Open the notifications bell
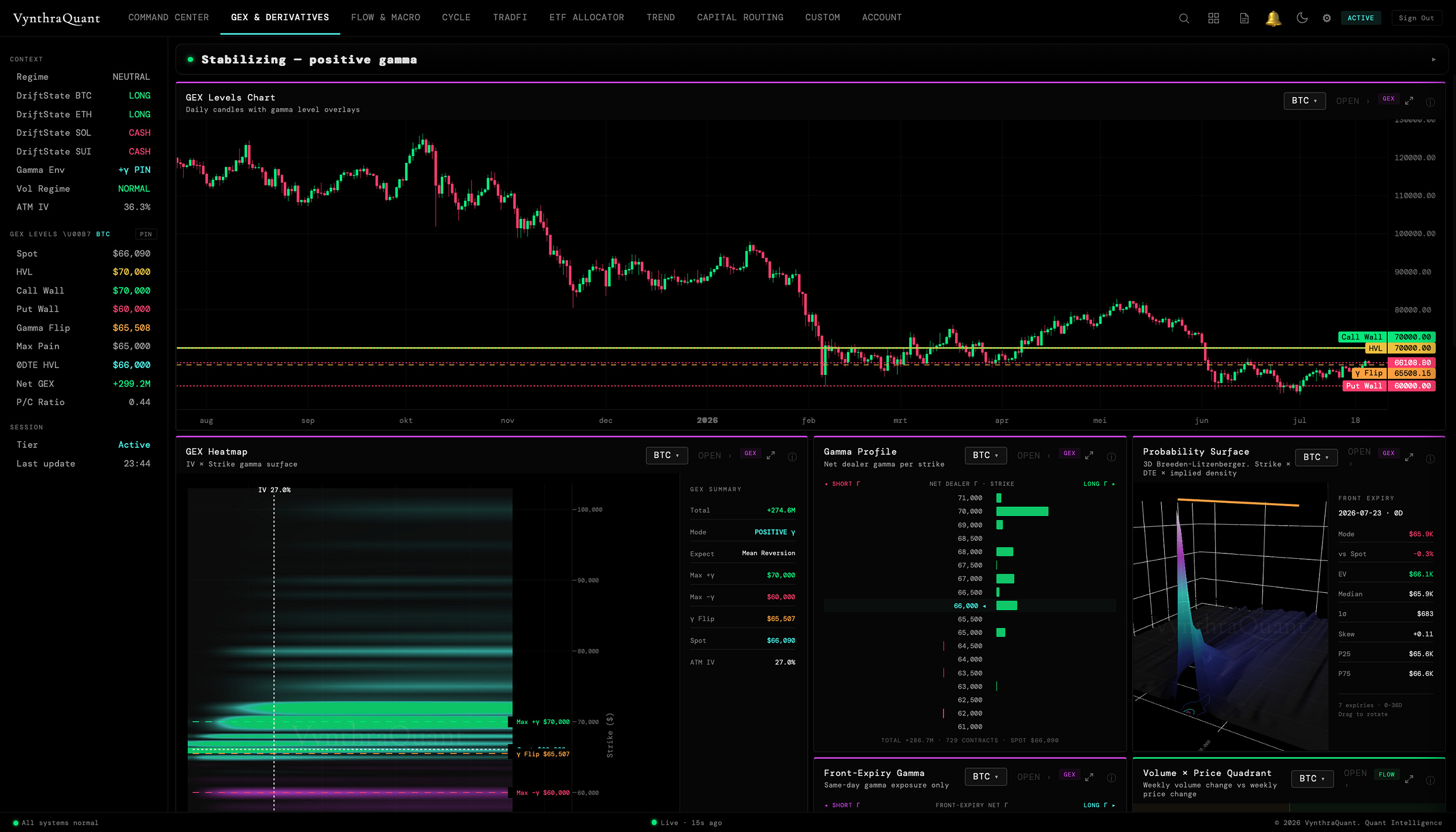Viewport: 1456px width, 832px height. 1273,18
